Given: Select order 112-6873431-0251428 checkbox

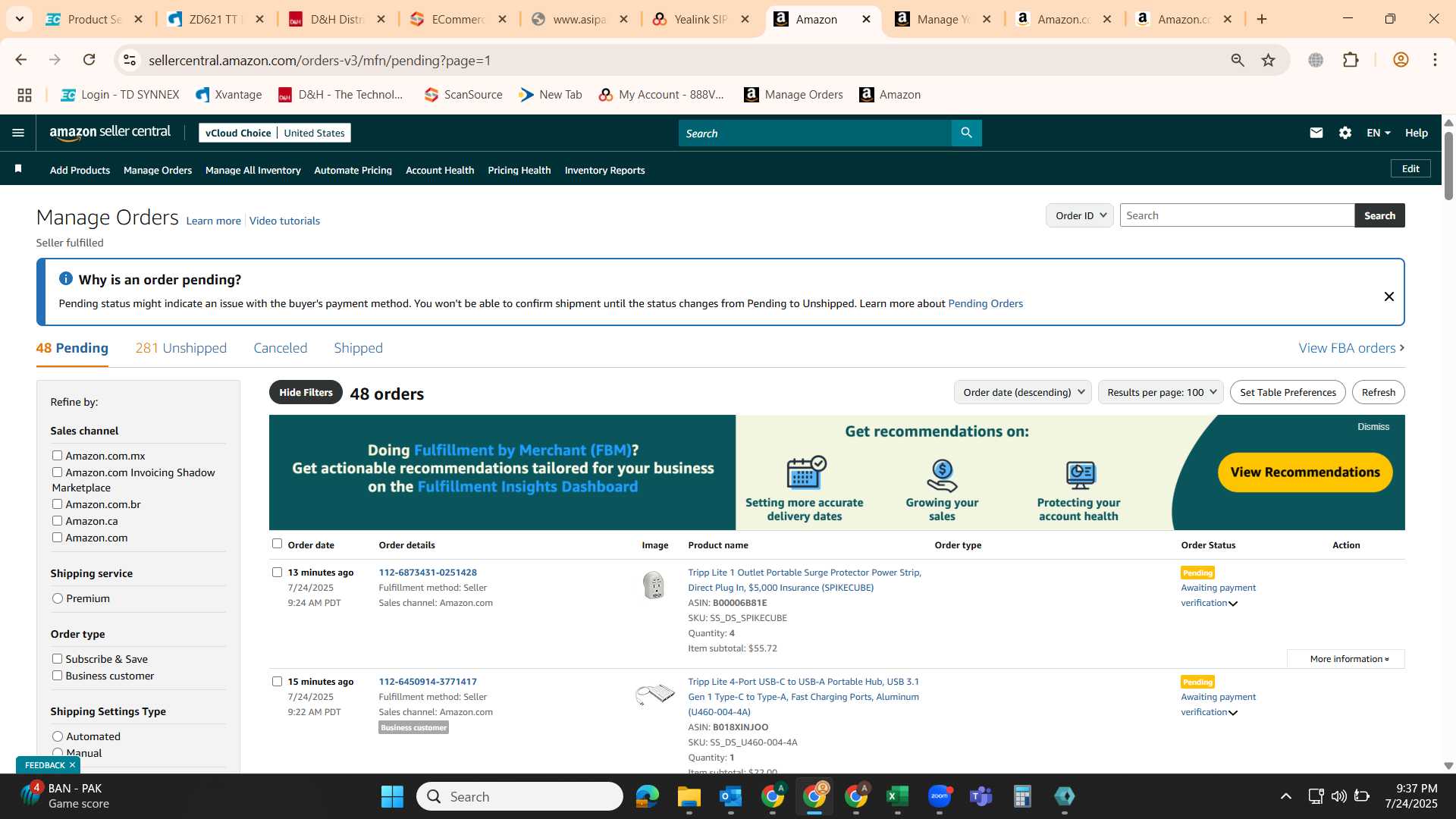Looking at the screenshot, I should tap(277, 573).
